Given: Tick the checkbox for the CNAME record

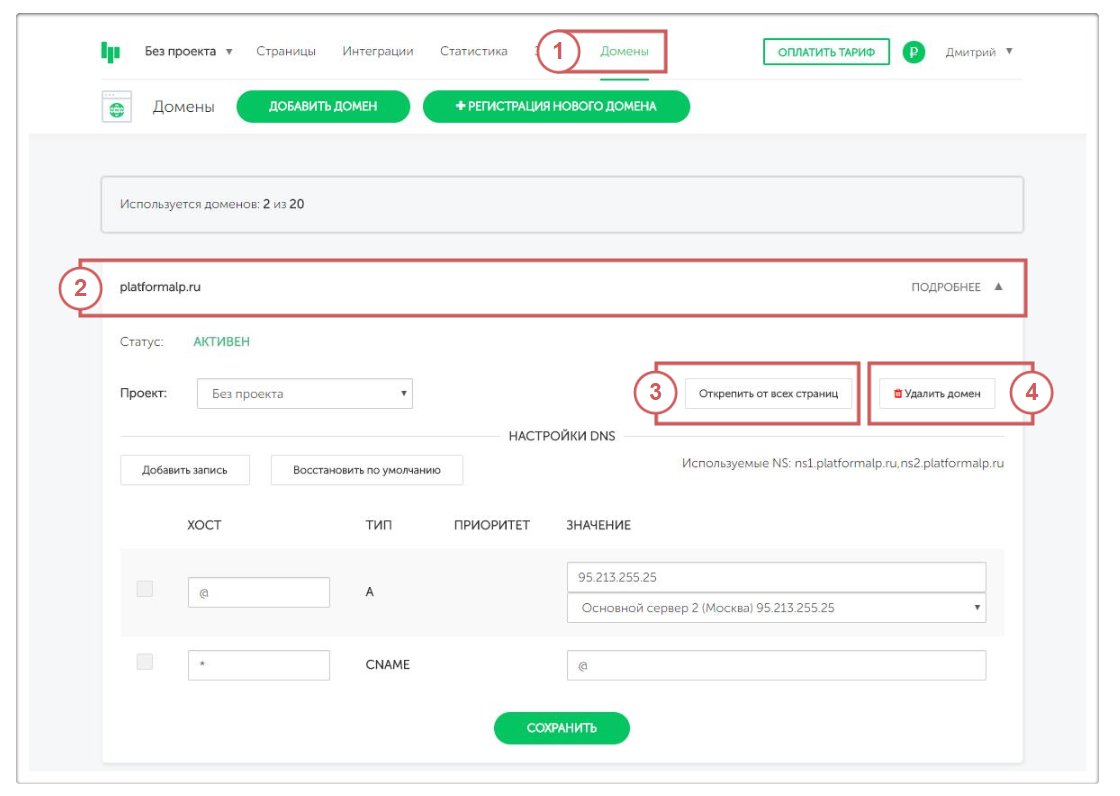Looking at the screenshot, I should (145, 662).
